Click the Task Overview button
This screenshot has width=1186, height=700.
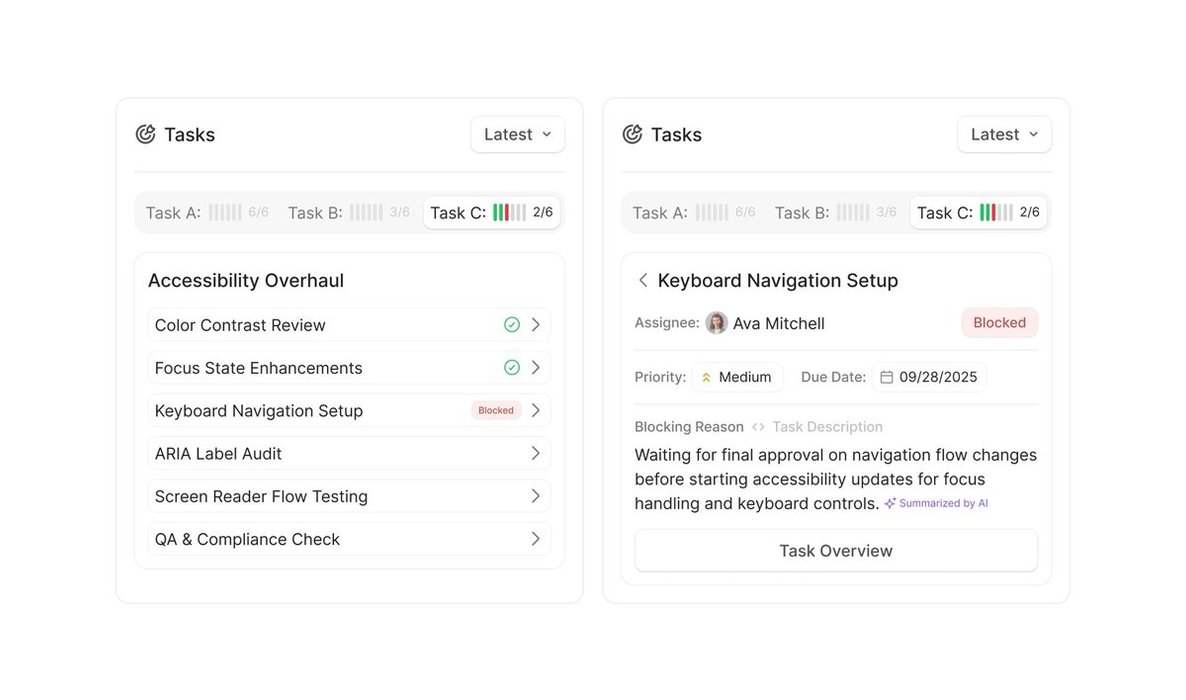(x=836, y=551)
